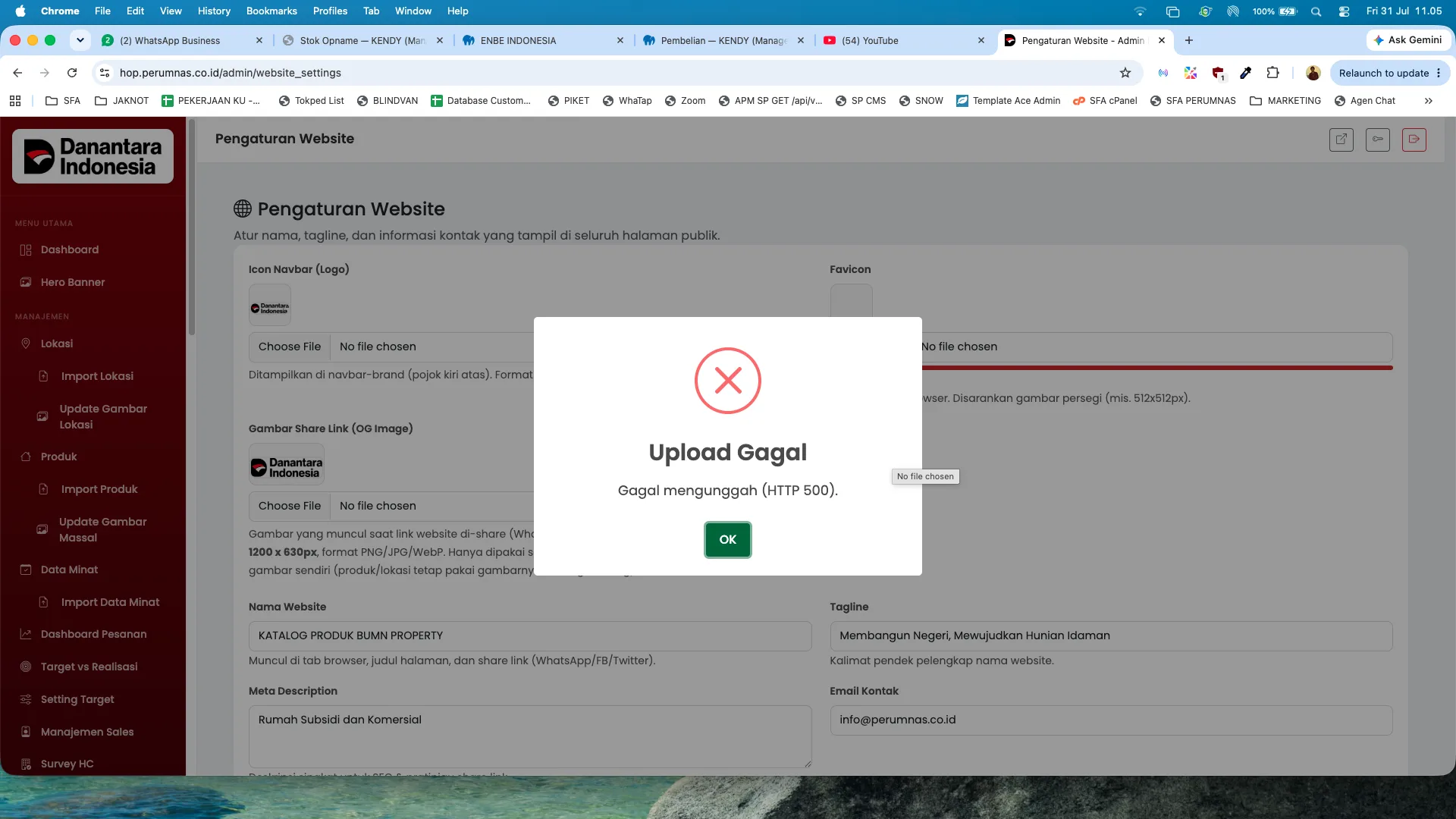The height and width of the screenshot is (819, 1456).
Task: Click the Update Gambar Massal icon
Action: (42, 529)
